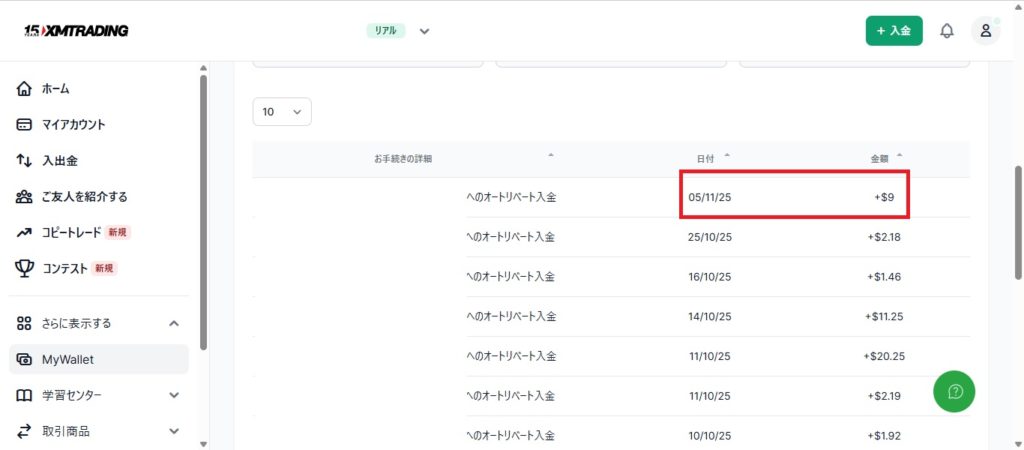Click the home icon in sidebar
Image resolution: width=1024 pixels, height=450 pixels.
tap(25, 89)
